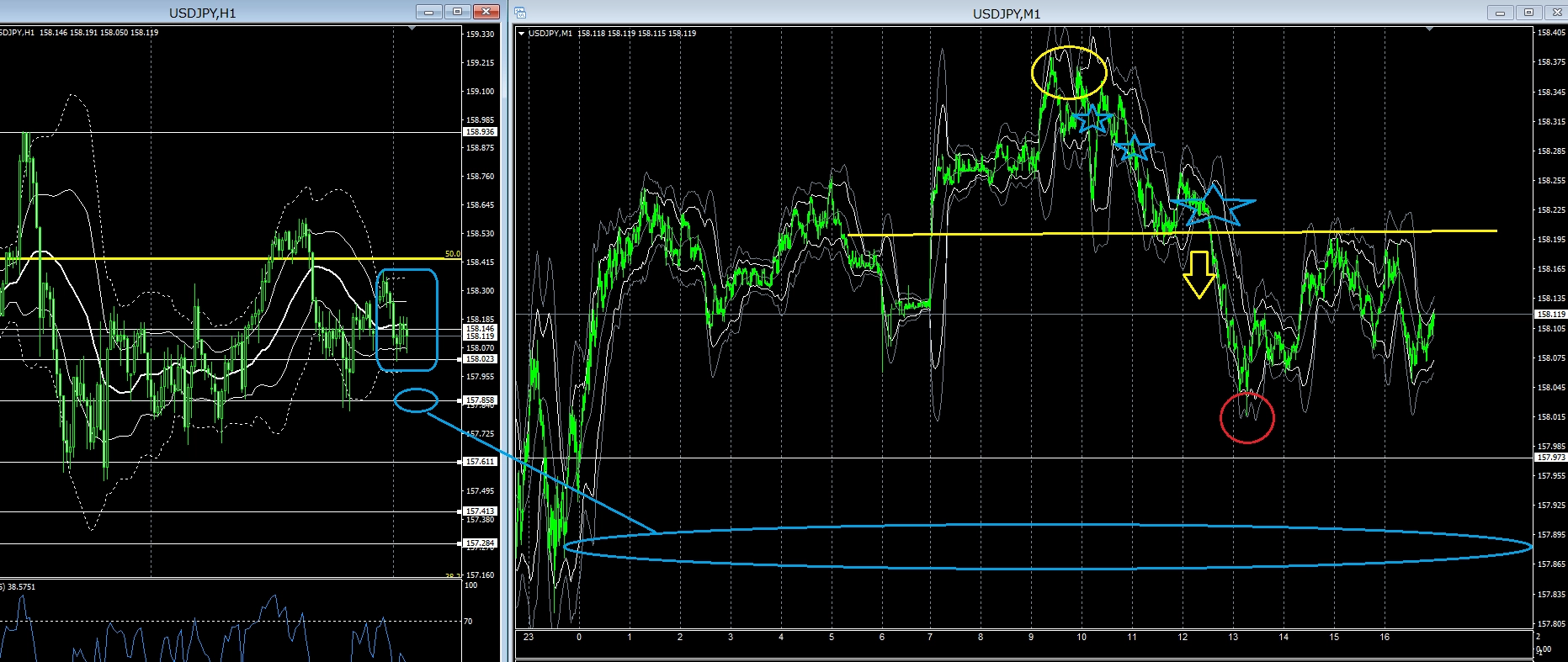This screenshot has width=1568, height=662.
Task: Minimize the USDJPY,M1 chart window
Action: [x=1500, y=13]
